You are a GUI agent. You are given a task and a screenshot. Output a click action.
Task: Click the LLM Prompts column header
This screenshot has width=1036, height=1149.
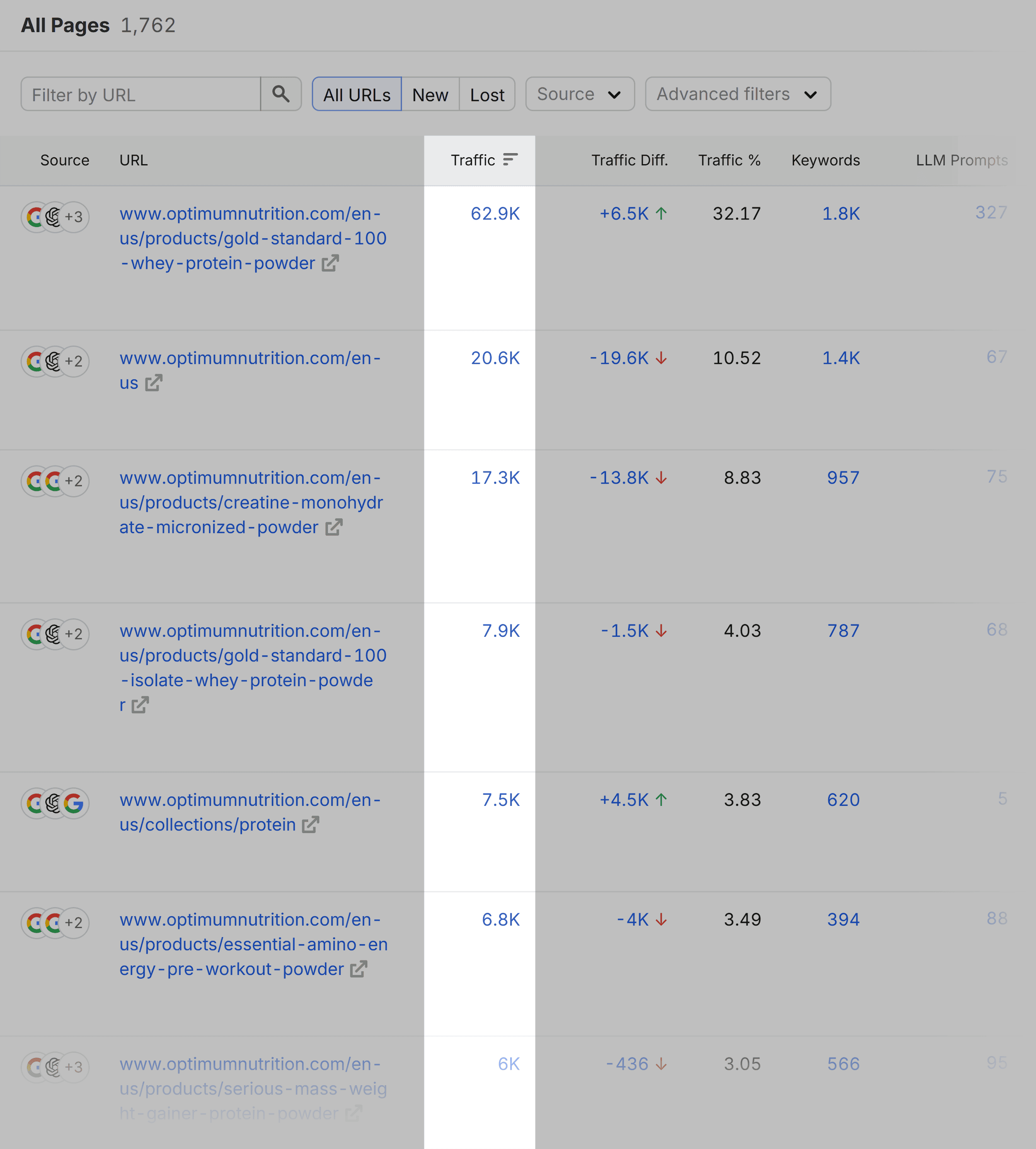(x=961, y=160)
